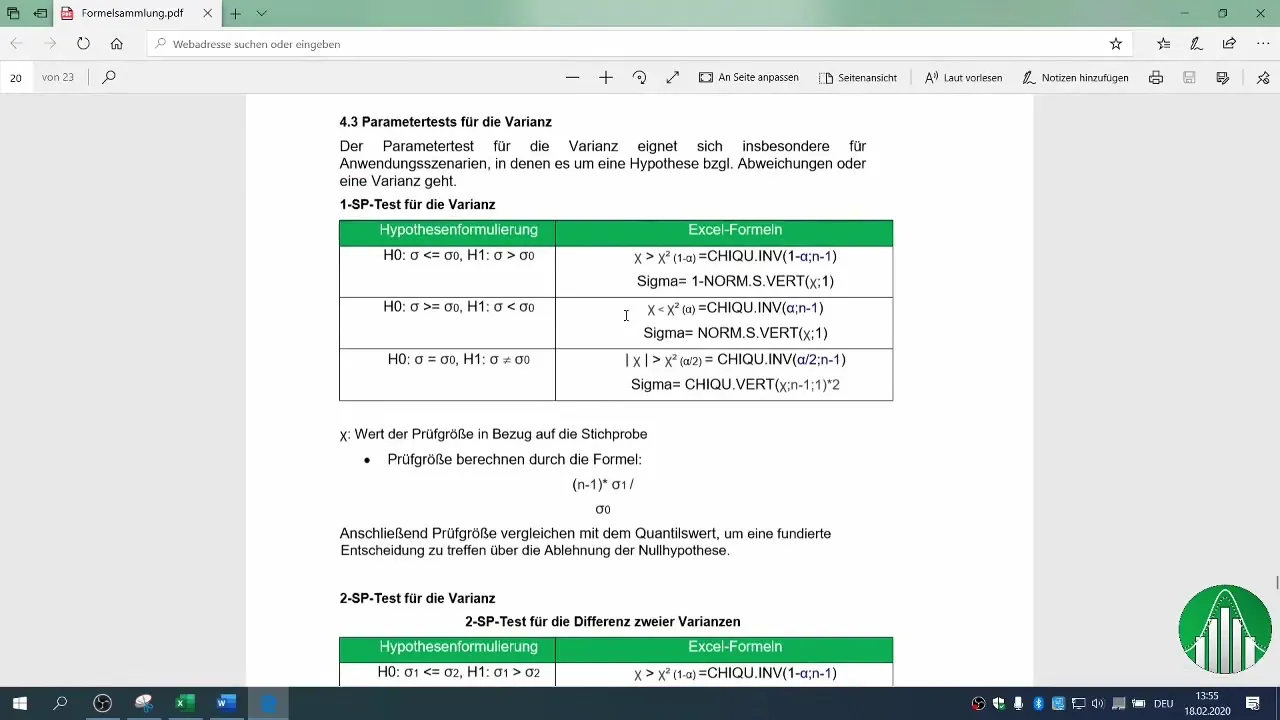Screen dimensions: 1280x720
Task: Go back to previous page
Action: click(16, 44)
